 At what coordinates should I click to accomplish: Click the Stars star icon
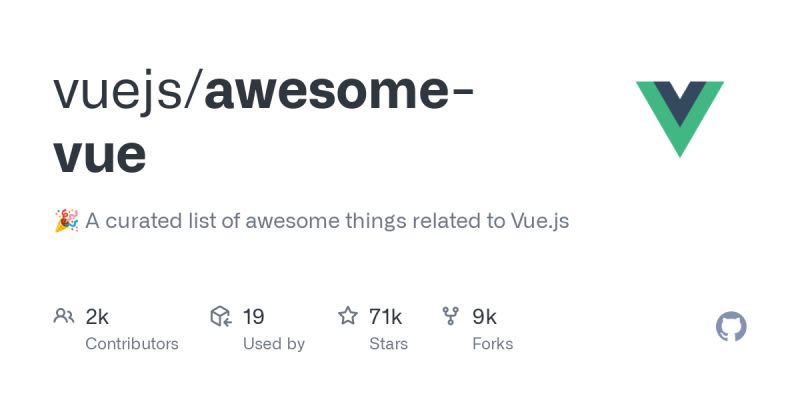tap(348, 317)
